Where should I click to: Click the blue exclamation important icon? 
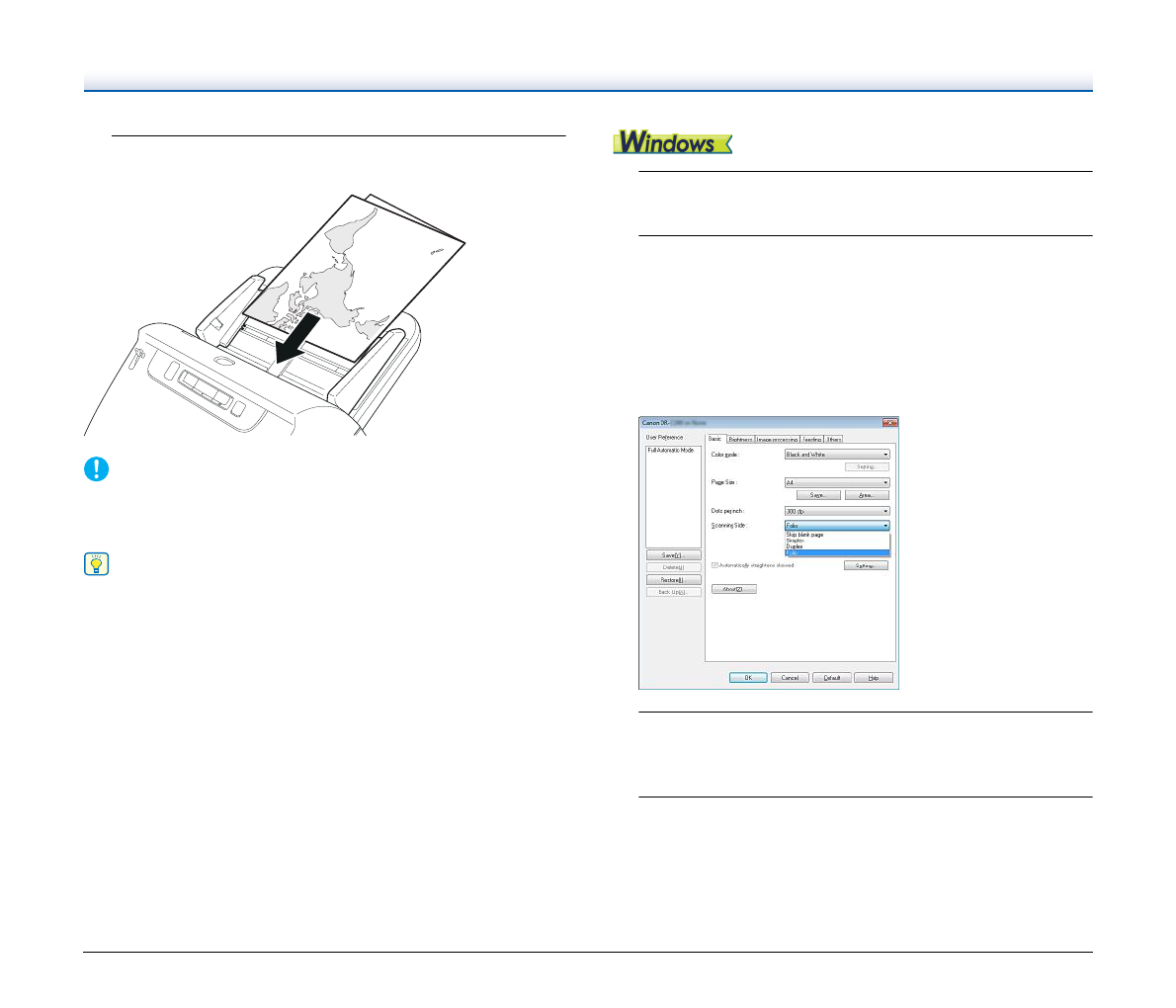96,468
